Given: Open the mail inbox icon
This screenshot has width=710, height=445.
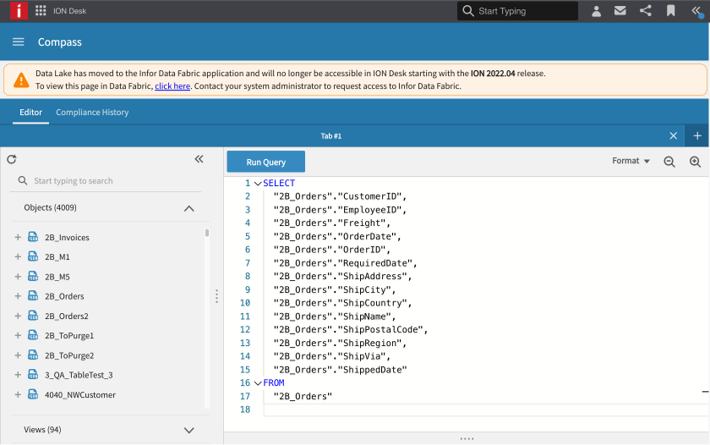Looking at the screenshot, I should click(620, 11).
